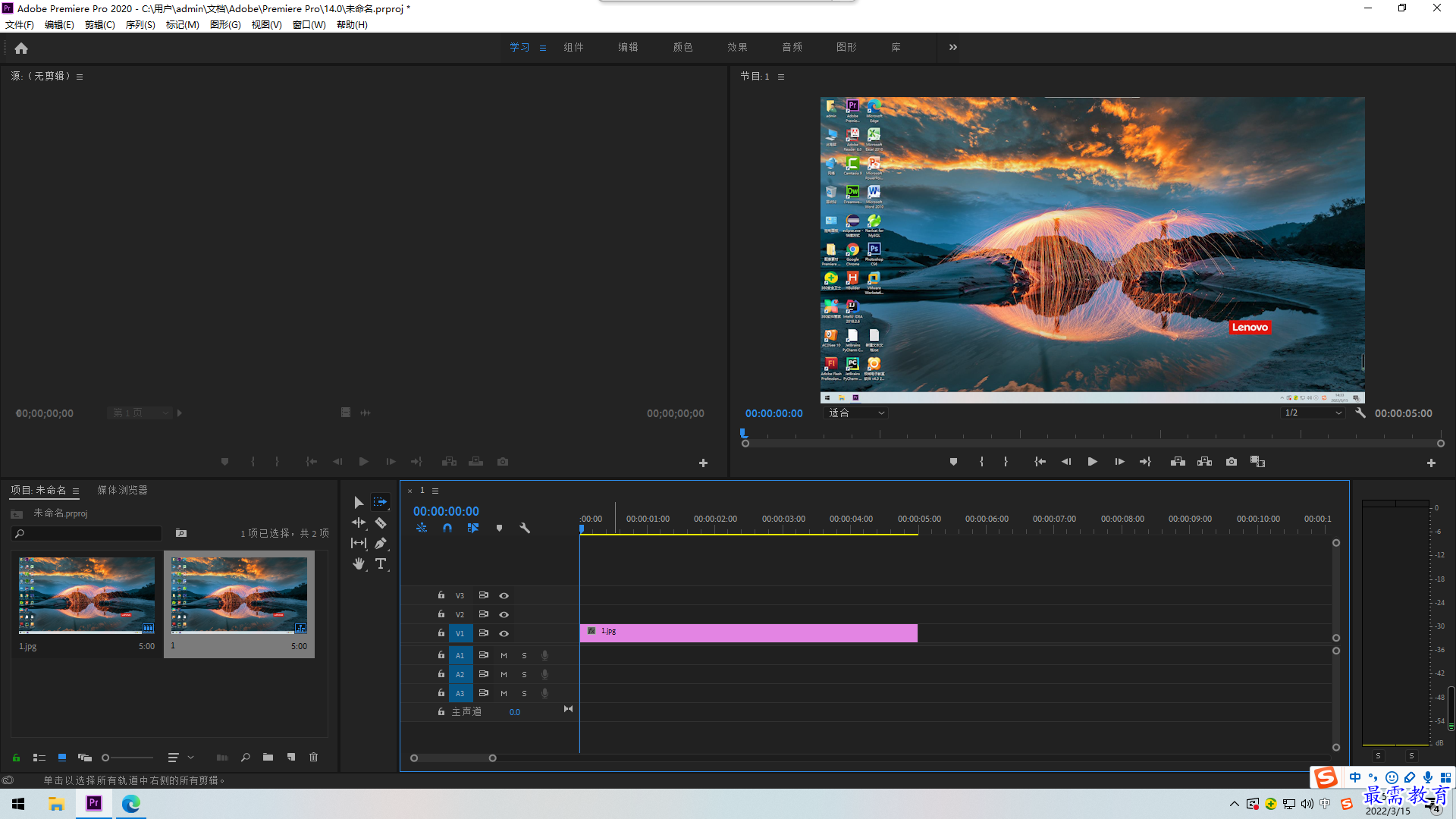The height and width of the screenshot is (819, 1456).
Task: Click Delete trash icon in Project panel
Action: coord(314,758)
